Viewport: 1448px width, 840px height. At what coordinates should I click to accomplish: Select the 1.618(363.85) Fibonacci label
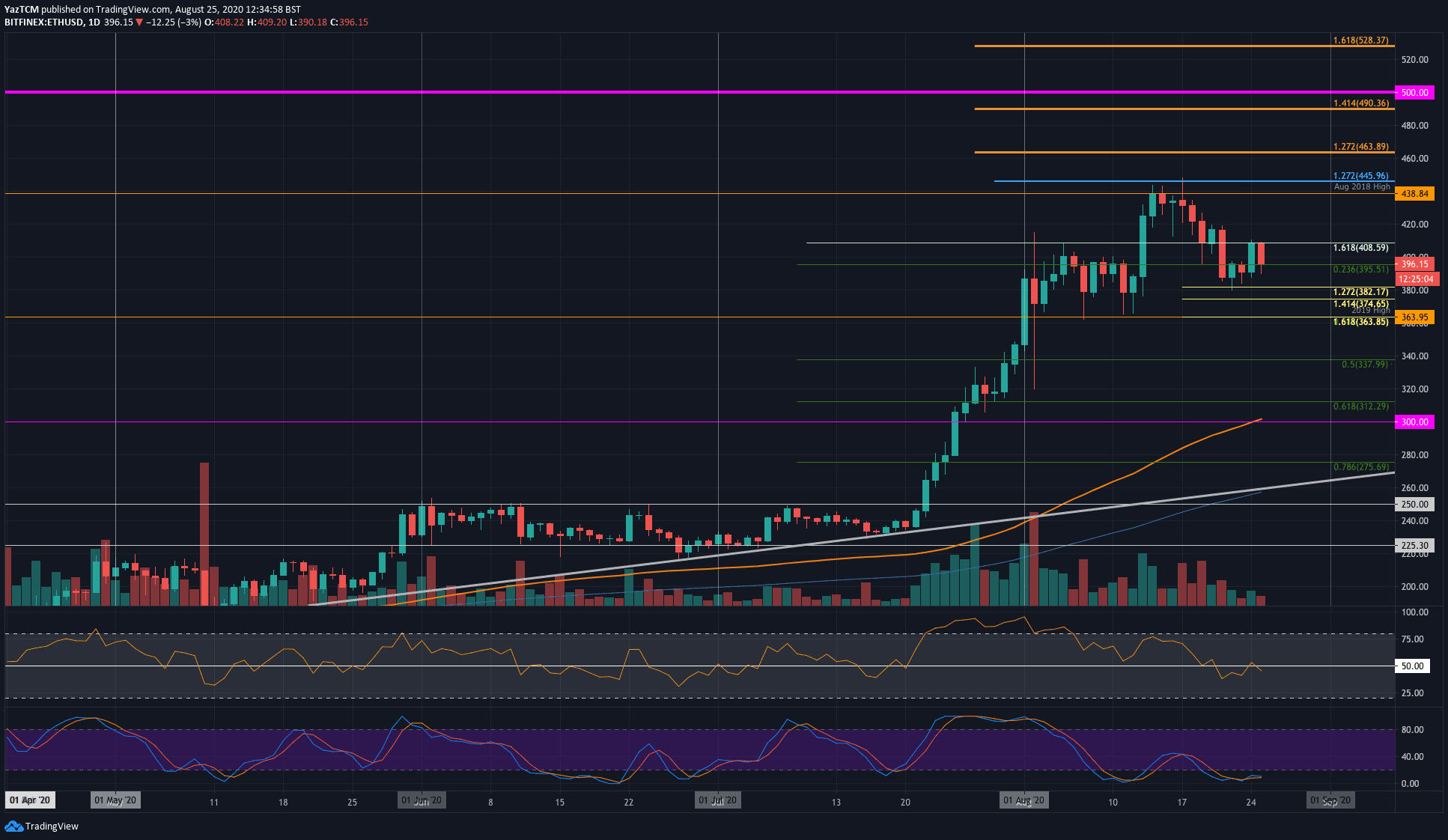coord(1360,322)
